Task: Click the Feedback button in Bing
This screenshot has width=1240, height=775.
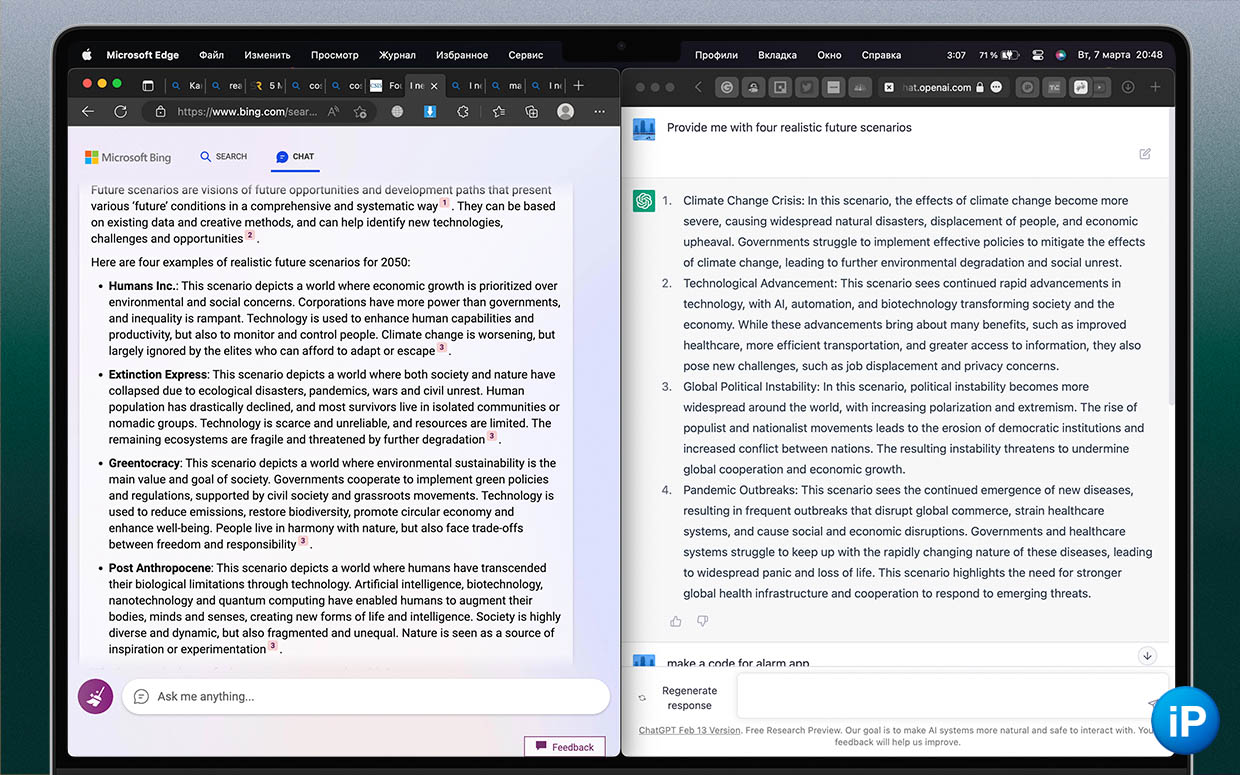Action: coord(565,747)
